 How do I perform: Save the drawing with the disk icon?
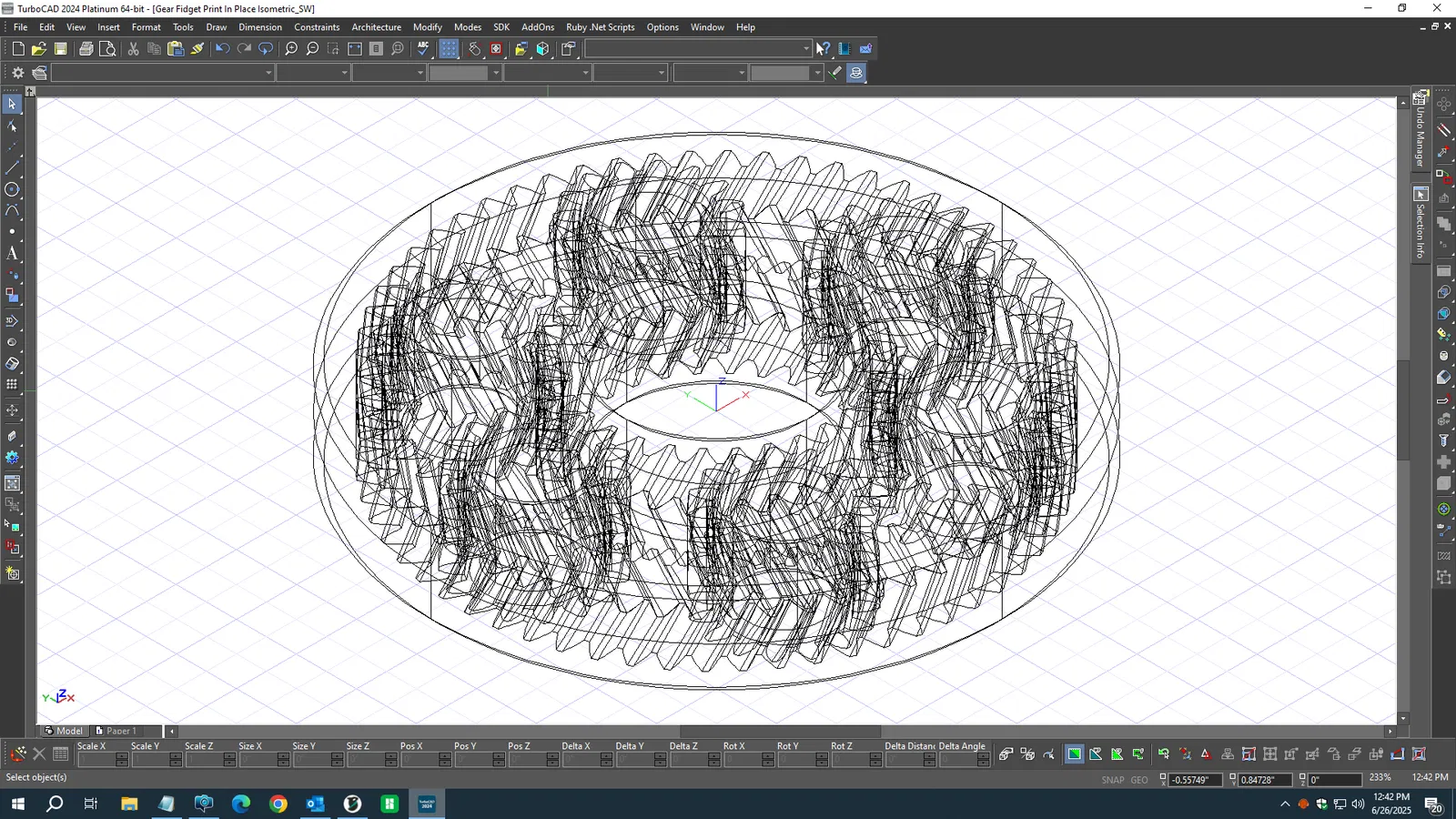click(x=61, y=49)
